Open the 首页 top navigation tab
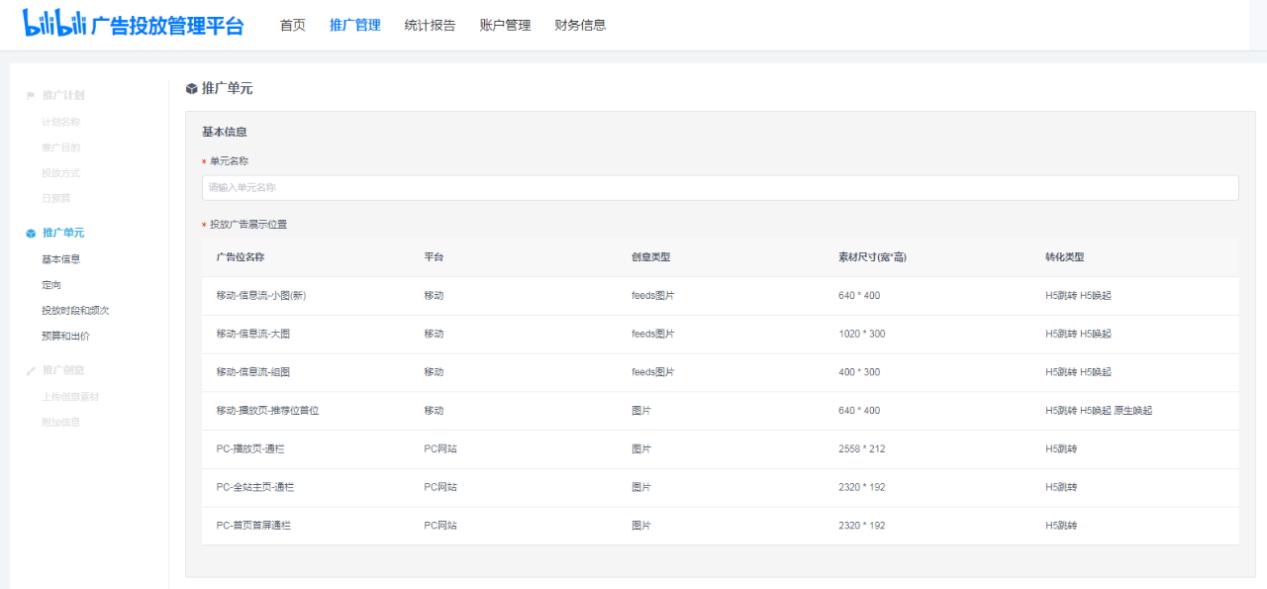Image resolution: width=1267 pixels, height=589 pixels. pos(293,25)
